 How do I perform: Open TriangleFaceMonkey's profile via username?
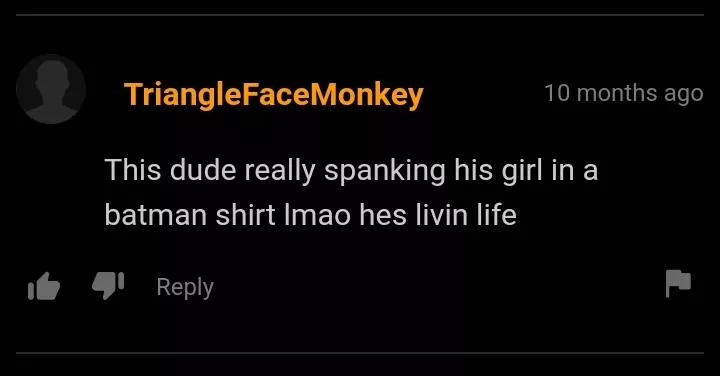click(274, 95)
